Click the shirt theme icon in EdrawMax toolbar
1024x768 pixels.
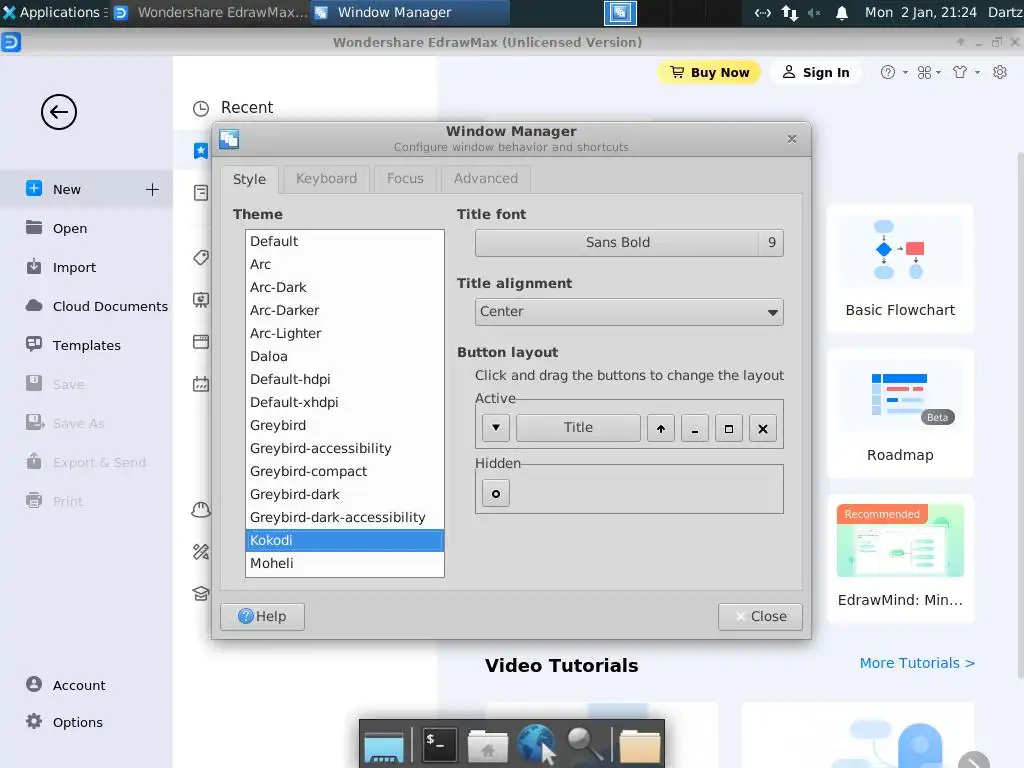[959, 72]
